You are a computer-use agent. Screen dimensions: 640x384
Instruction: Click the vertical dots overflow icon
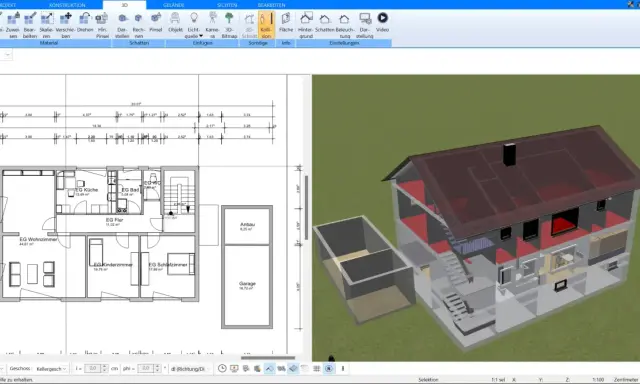point(343,368)
